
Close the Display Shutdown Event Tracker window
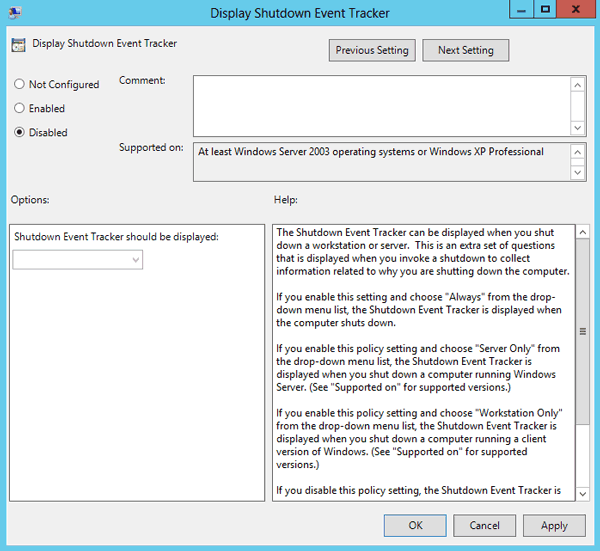[576, 9]
